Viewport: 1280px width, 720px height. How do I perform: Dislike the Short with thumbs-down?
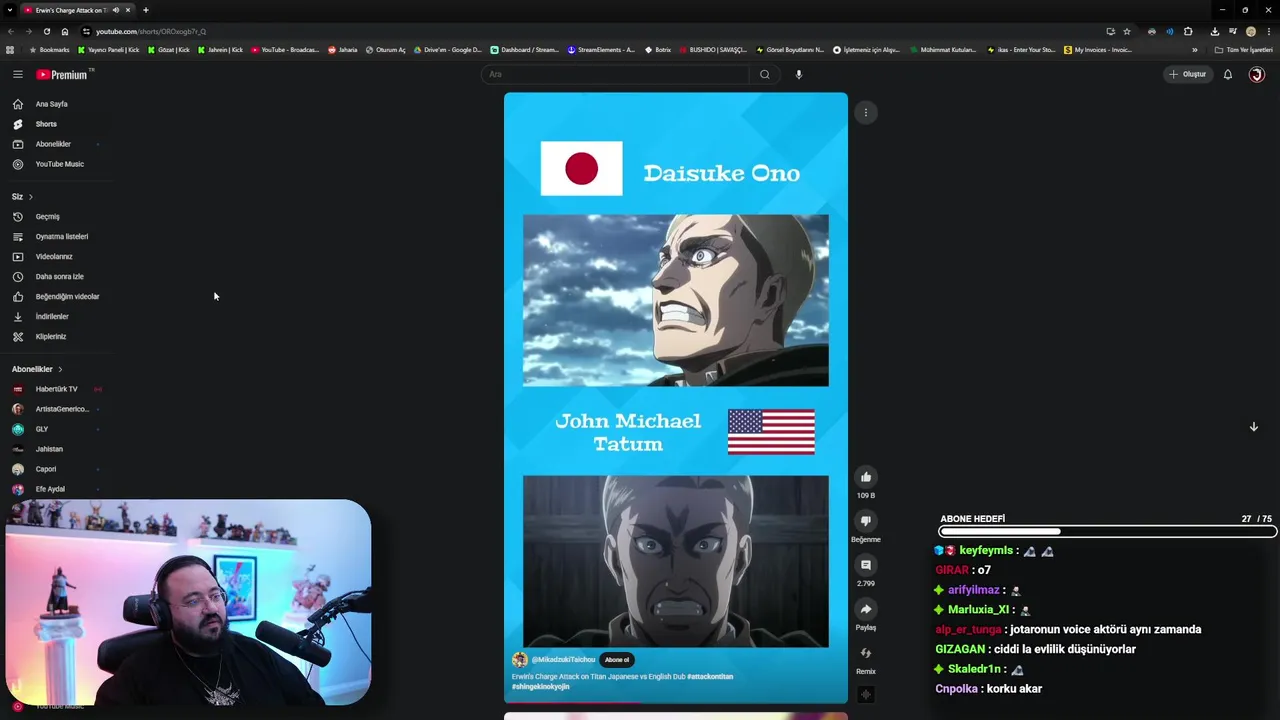866,521
